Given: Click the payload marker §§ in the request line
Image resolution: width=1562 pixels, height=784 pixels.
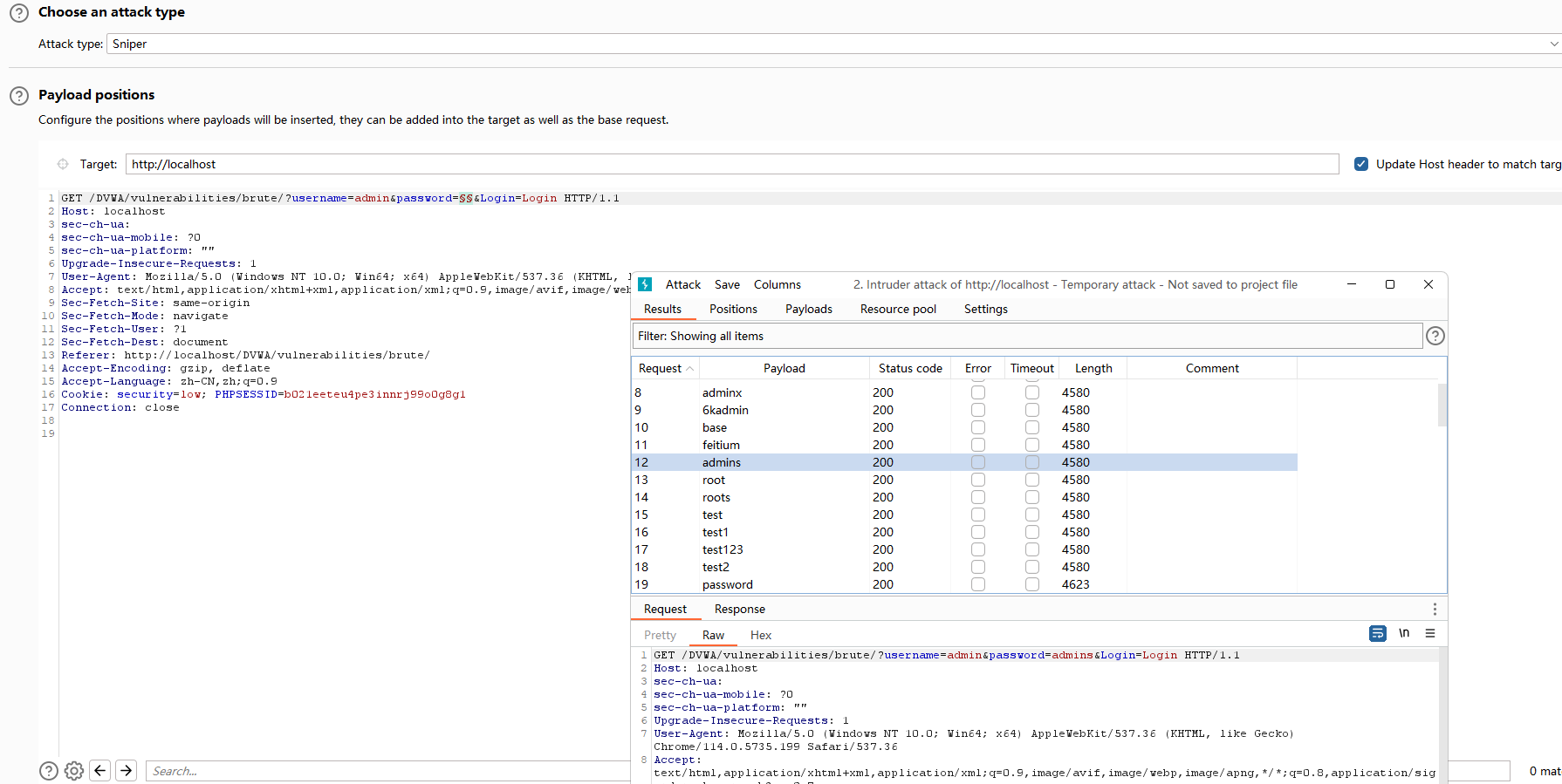Looking at the screenshot, I should tap(466, 198).
